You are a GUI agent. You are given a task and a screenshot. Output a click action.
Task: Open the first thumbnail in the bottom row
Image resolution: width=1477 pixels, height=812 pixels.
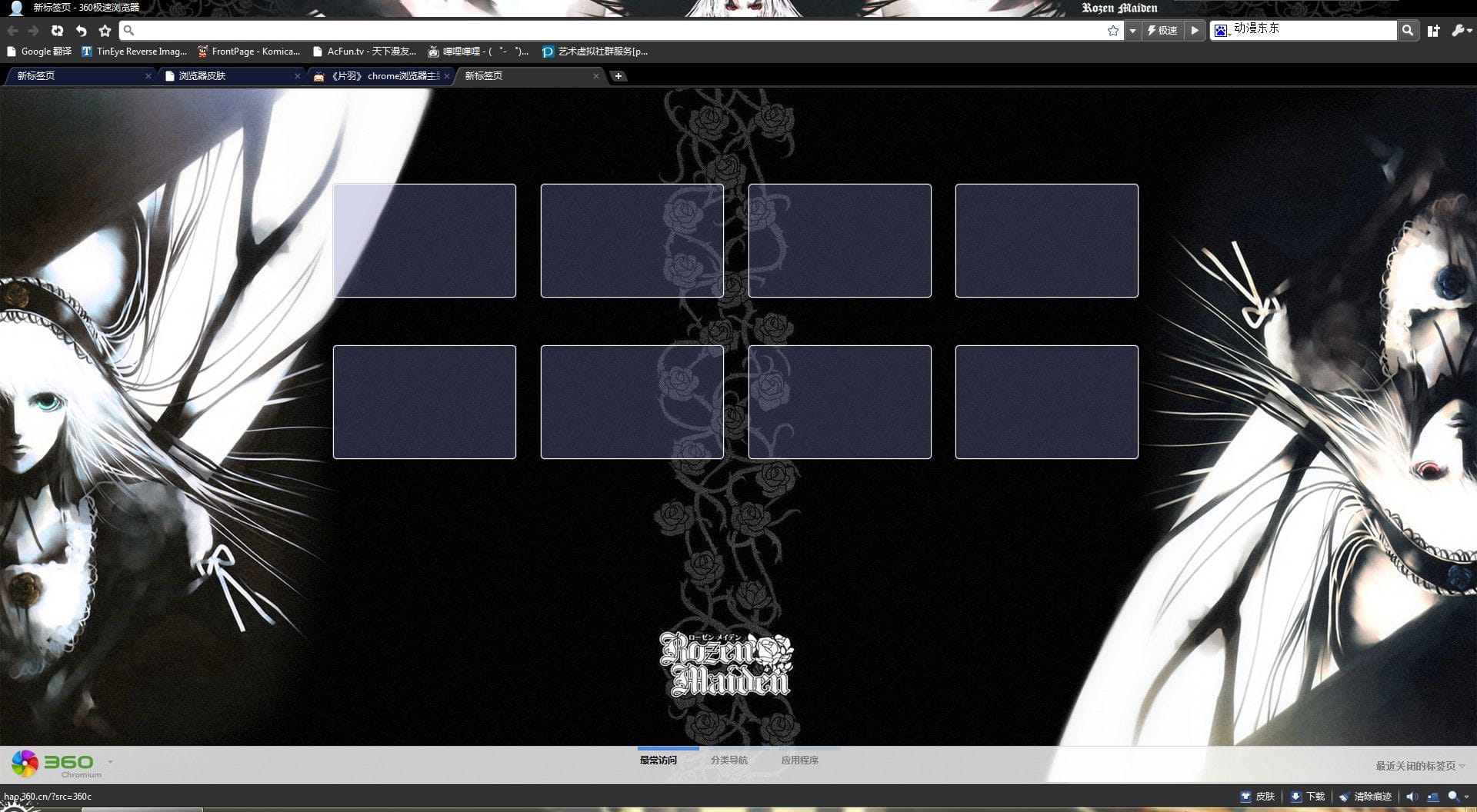425,402
